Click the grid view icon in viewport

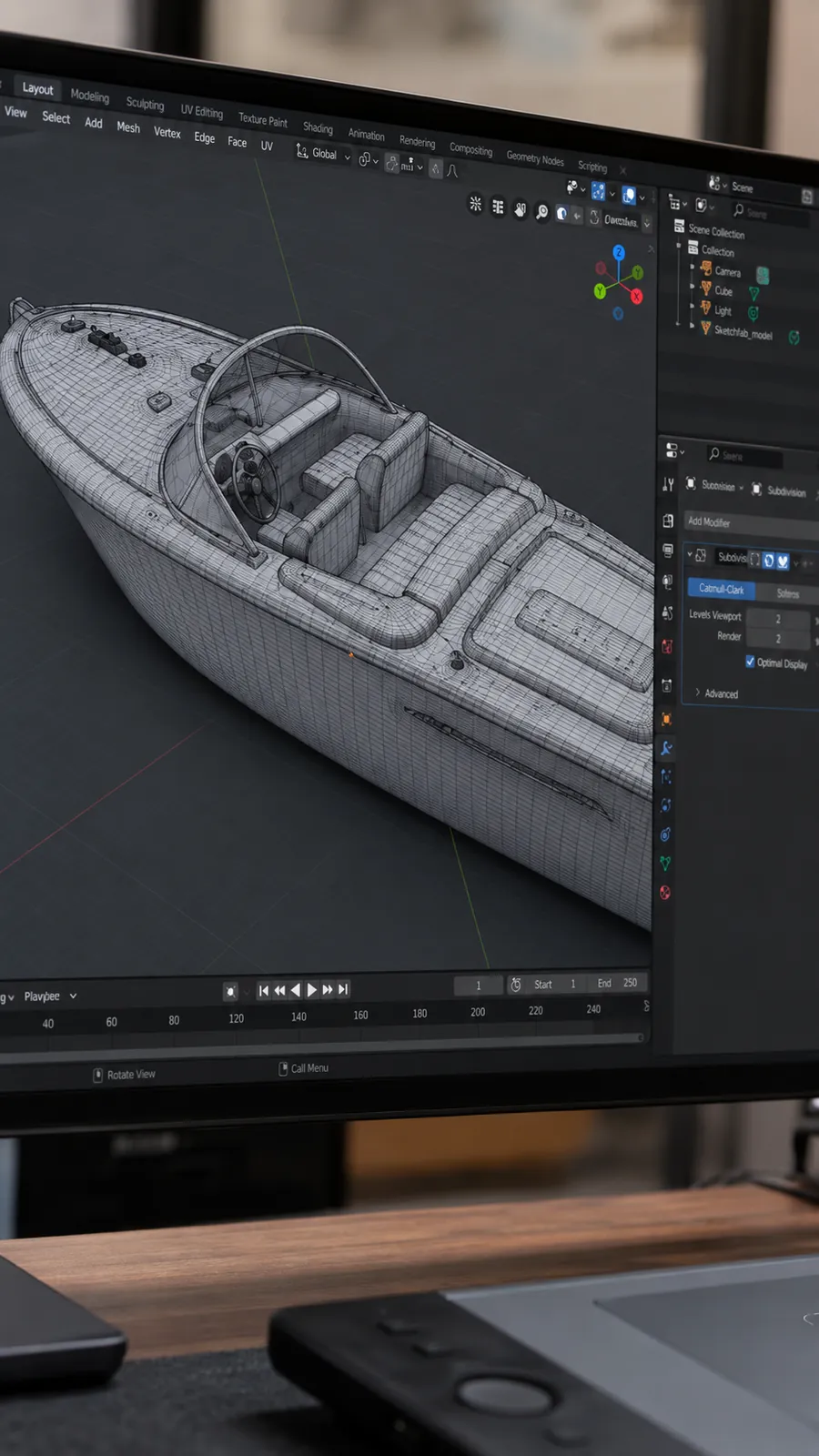[498, 207]
